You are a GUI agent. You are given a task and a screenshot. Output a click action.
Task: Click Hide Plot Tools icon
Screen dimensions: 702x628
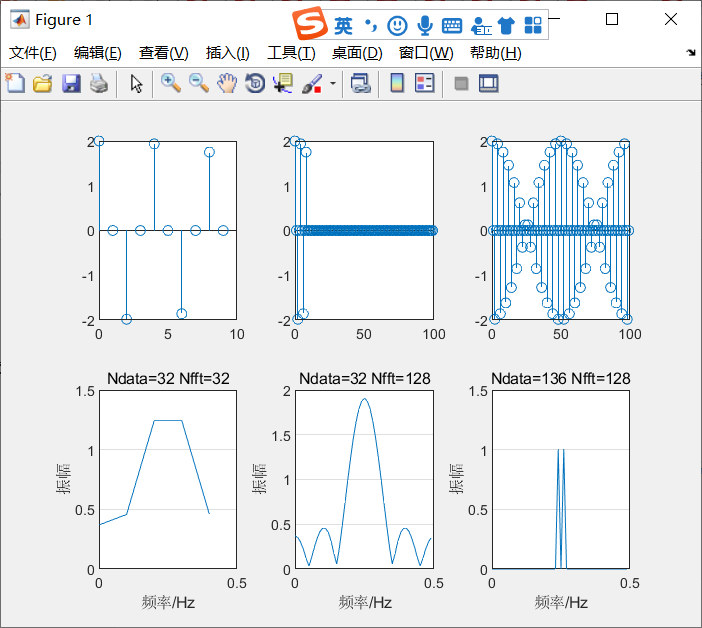(461, 83)
